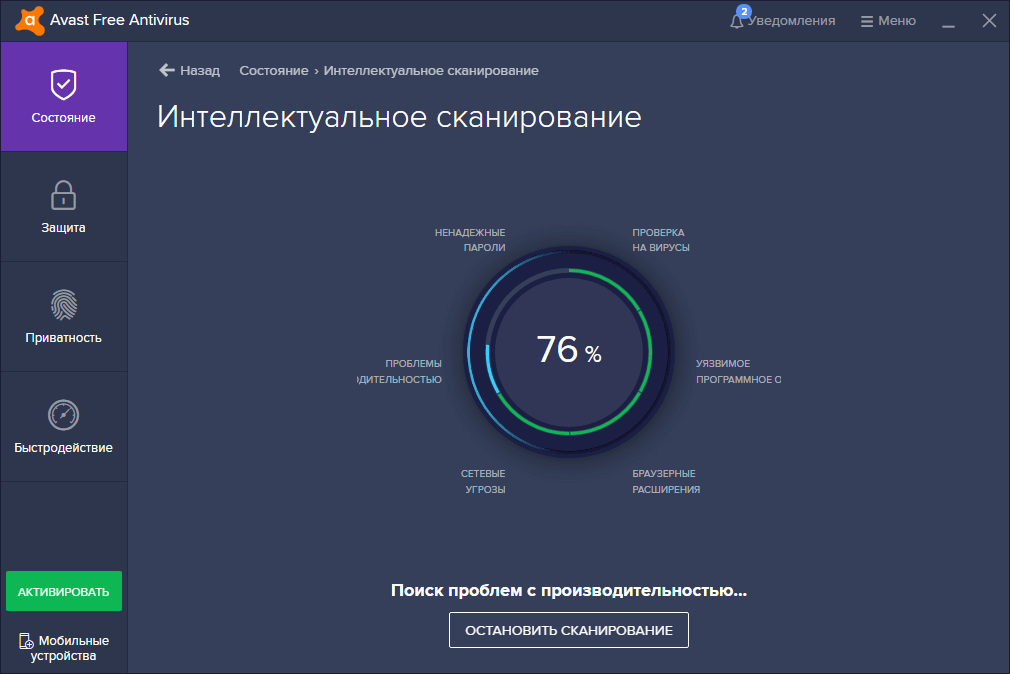Click the green АКТИВИРОВАТЬ button
Image resolution: width=1010 pixels, height=674 pixels.
point(63,591)
